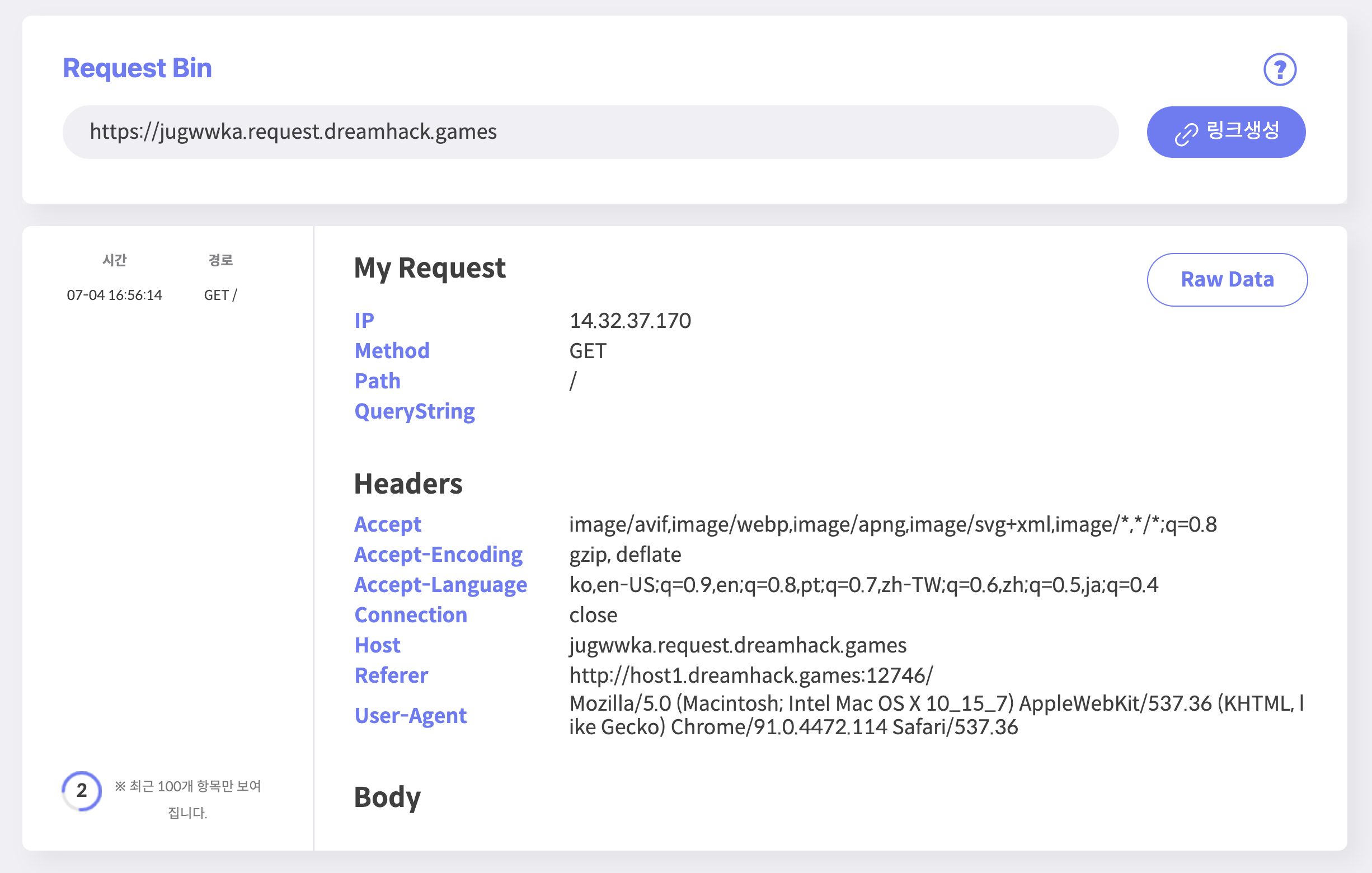Viewport: 1372px width, 873px height.
Task: Click the Request Bin heading
Action: coord(137,68)
